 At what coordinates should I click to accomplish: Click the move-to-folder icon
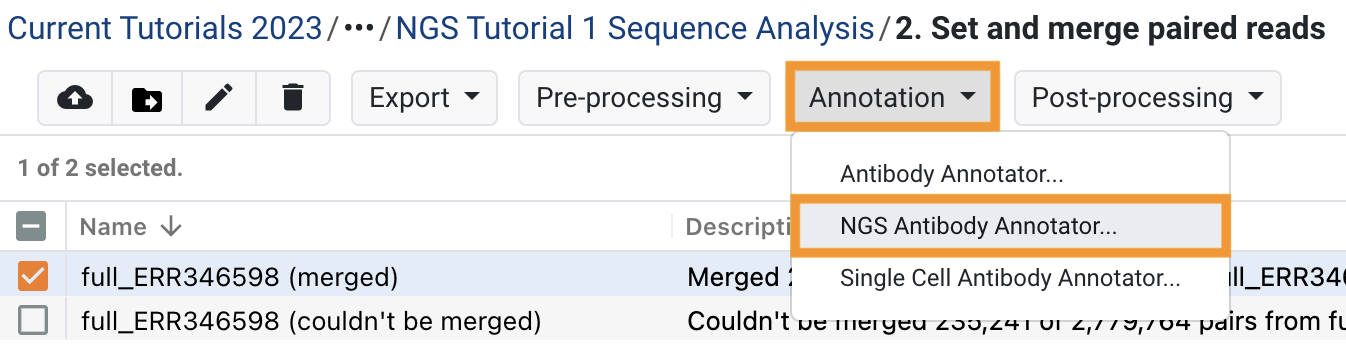click(x=147, y=97)
